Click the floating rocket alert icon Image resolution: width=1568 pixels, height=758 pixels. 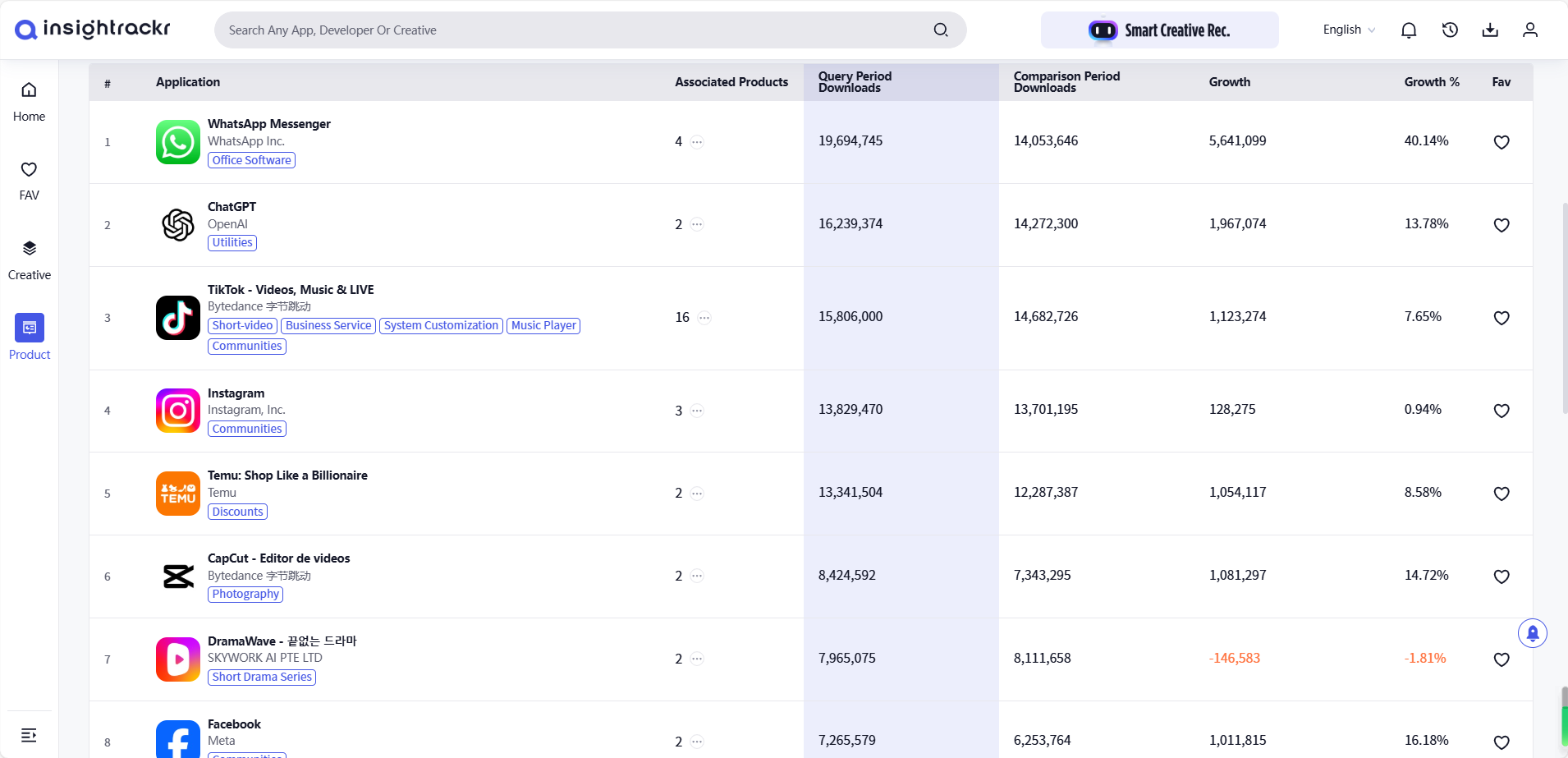(1533, 633)
